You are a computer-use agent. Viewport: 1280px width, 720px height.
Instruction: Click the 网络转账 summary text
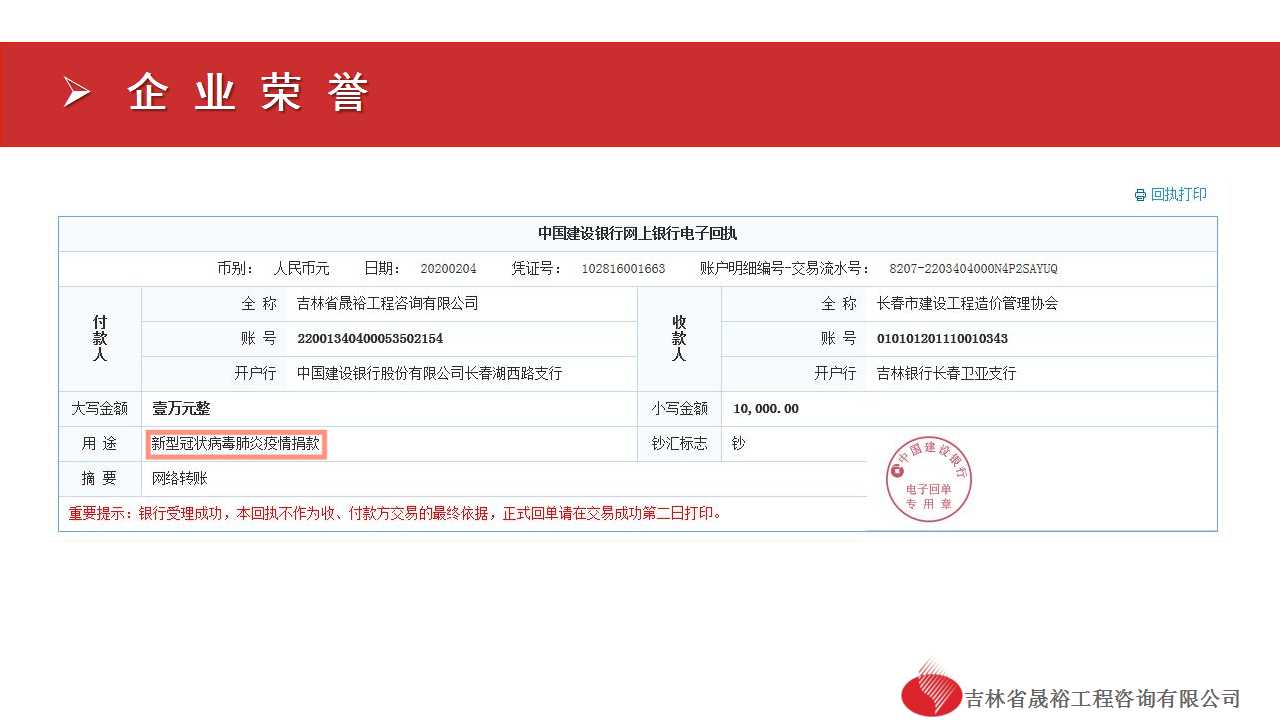pyautogui.click(x=180, y=479)
